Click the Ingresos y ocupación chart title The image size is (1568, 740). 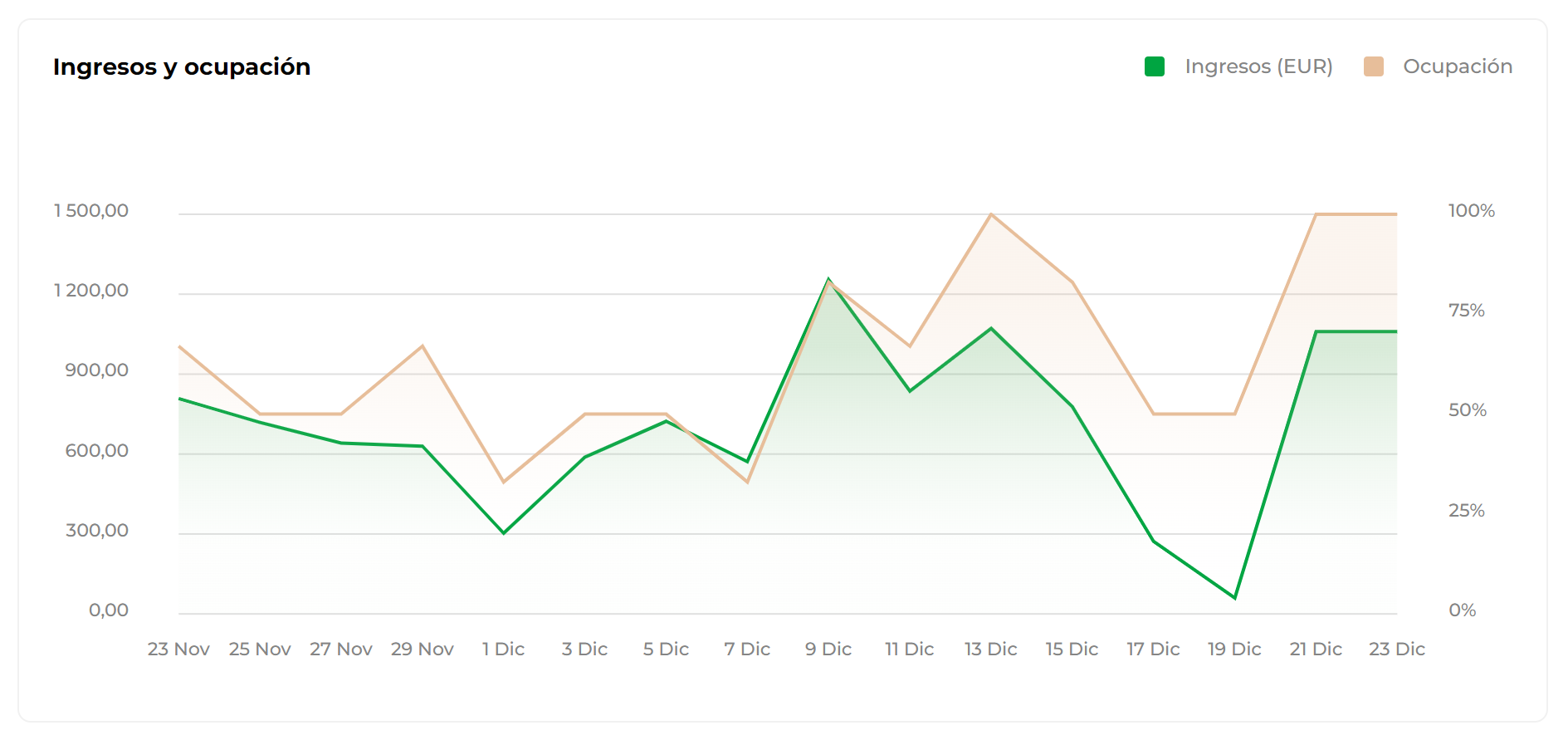(182, 66)
